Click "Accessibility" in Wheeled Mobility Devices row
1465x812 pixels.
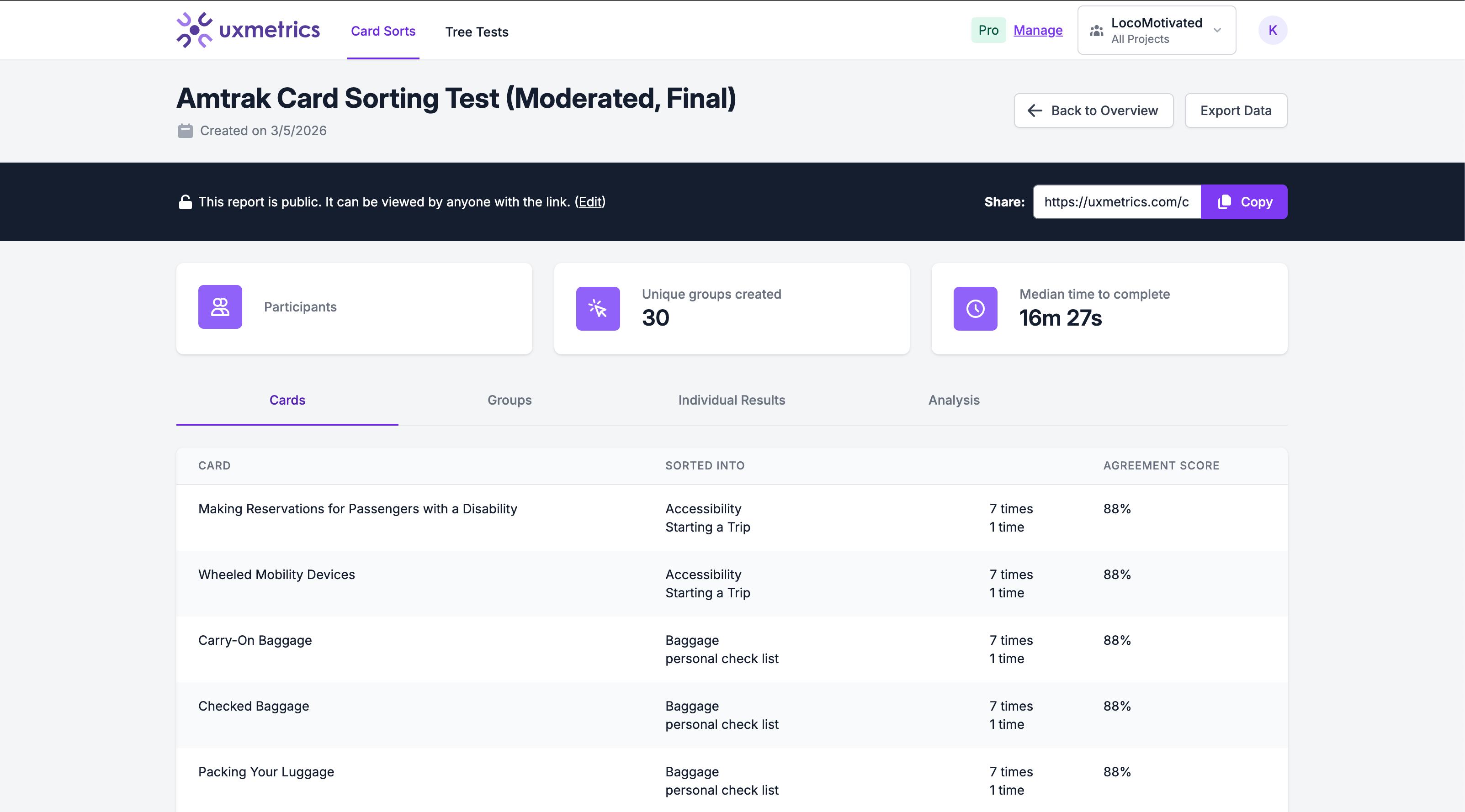click(704, 575)
